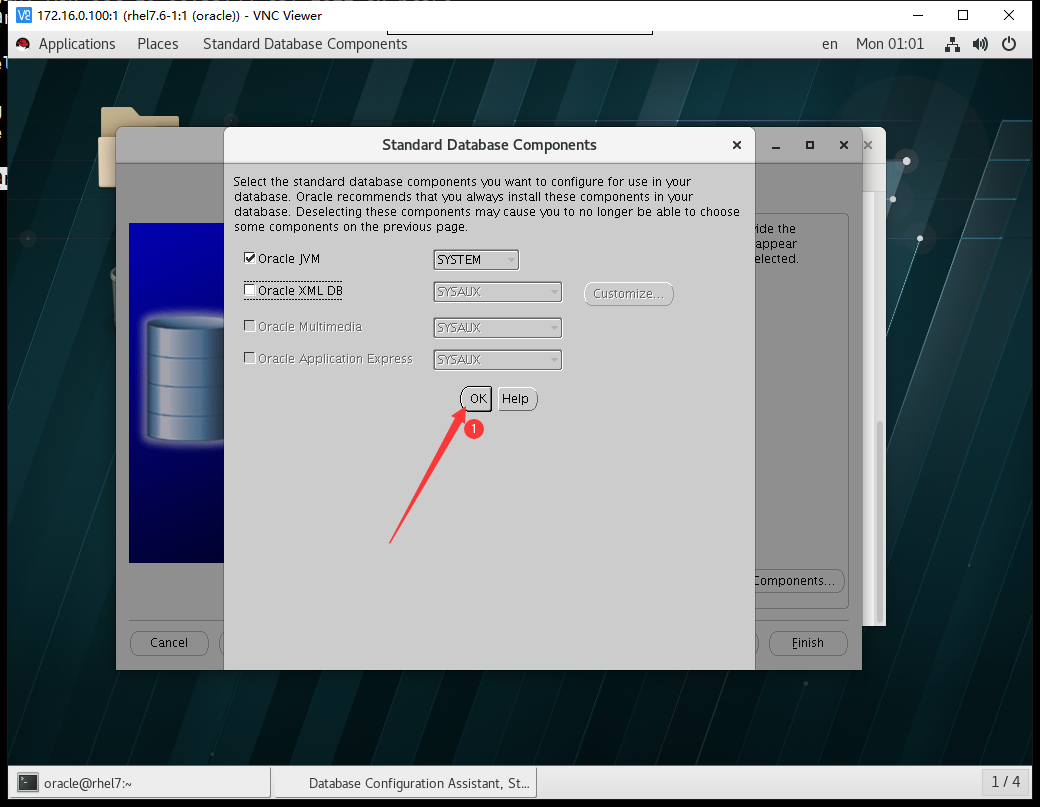Switch to the oracle@rhel7:~ terminal taskbar item
1040x807 pixels.
(x=139, y=783)
